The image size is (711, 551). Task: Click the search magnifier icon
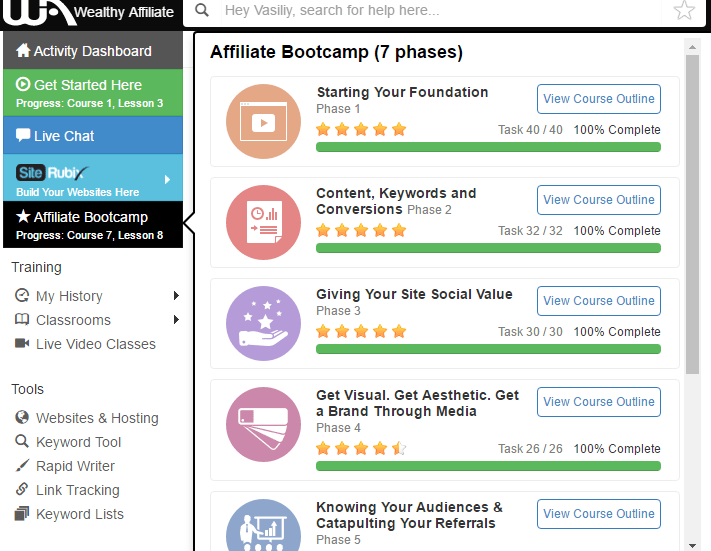[x=202, y=10]
